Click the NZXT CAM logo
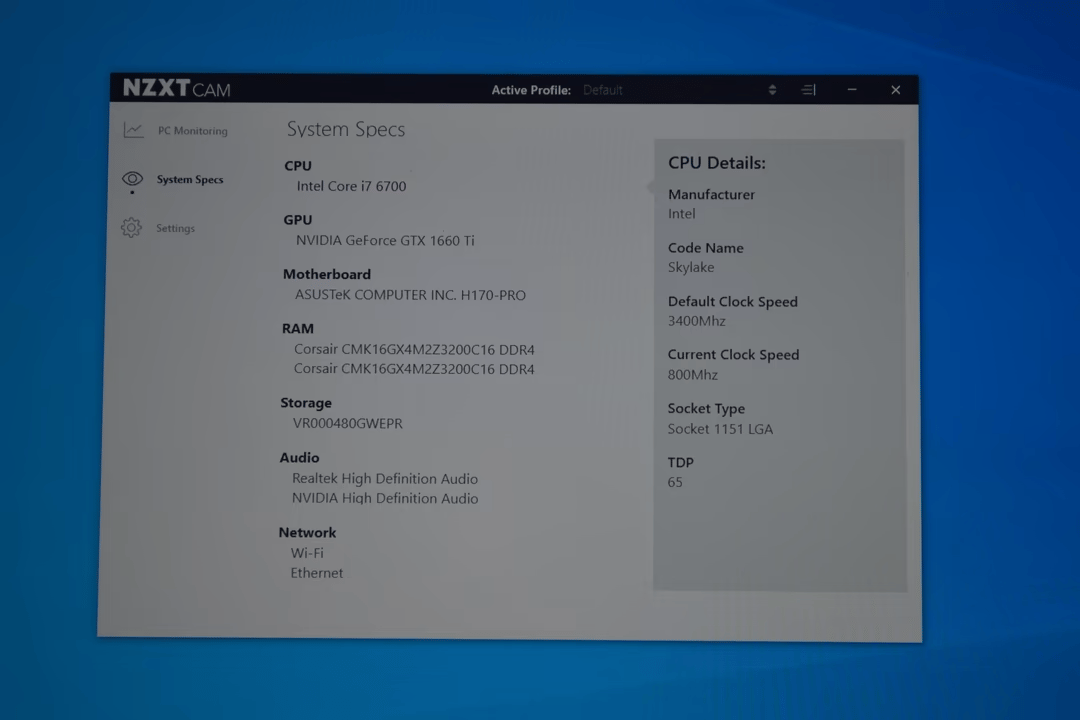 coord(177,88)
